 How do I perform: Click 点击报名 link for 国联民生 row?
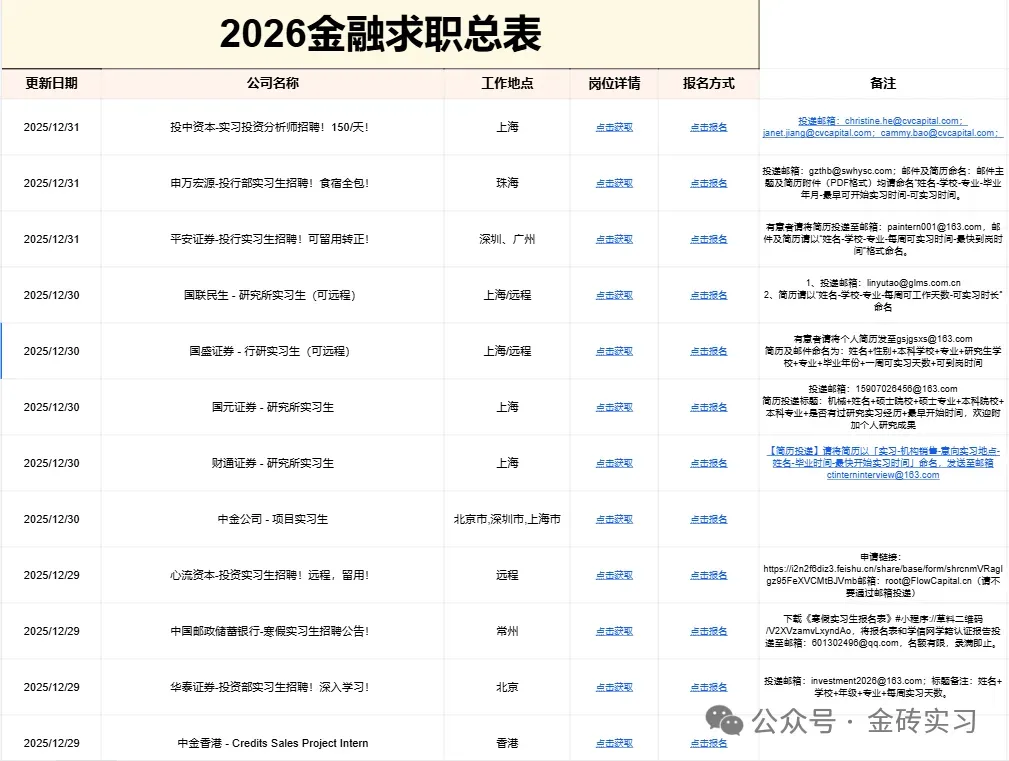pos(708,295)
